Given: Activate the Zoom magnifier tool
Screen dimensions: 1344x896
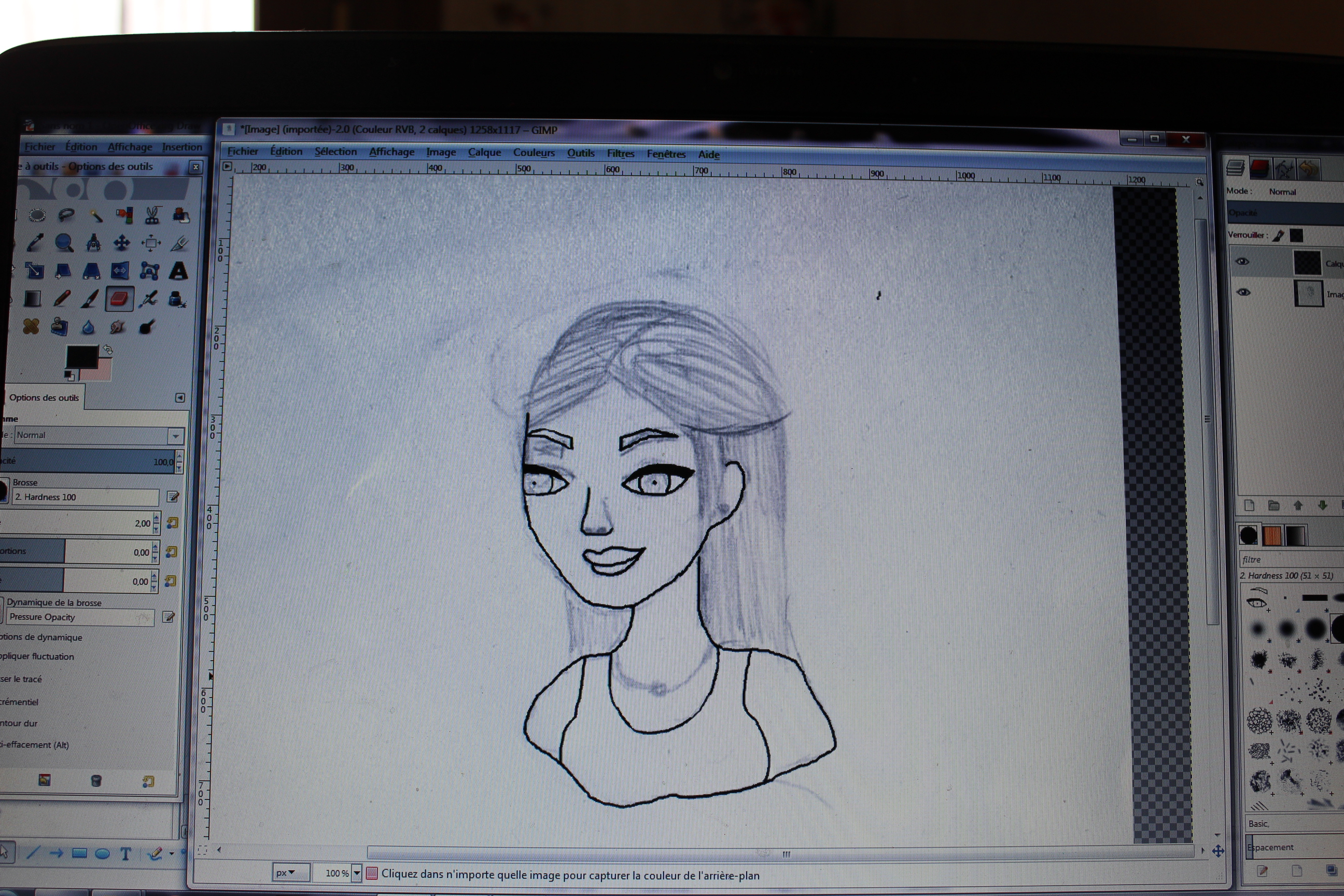Looking at the screenshot, I should coord(64,243).
